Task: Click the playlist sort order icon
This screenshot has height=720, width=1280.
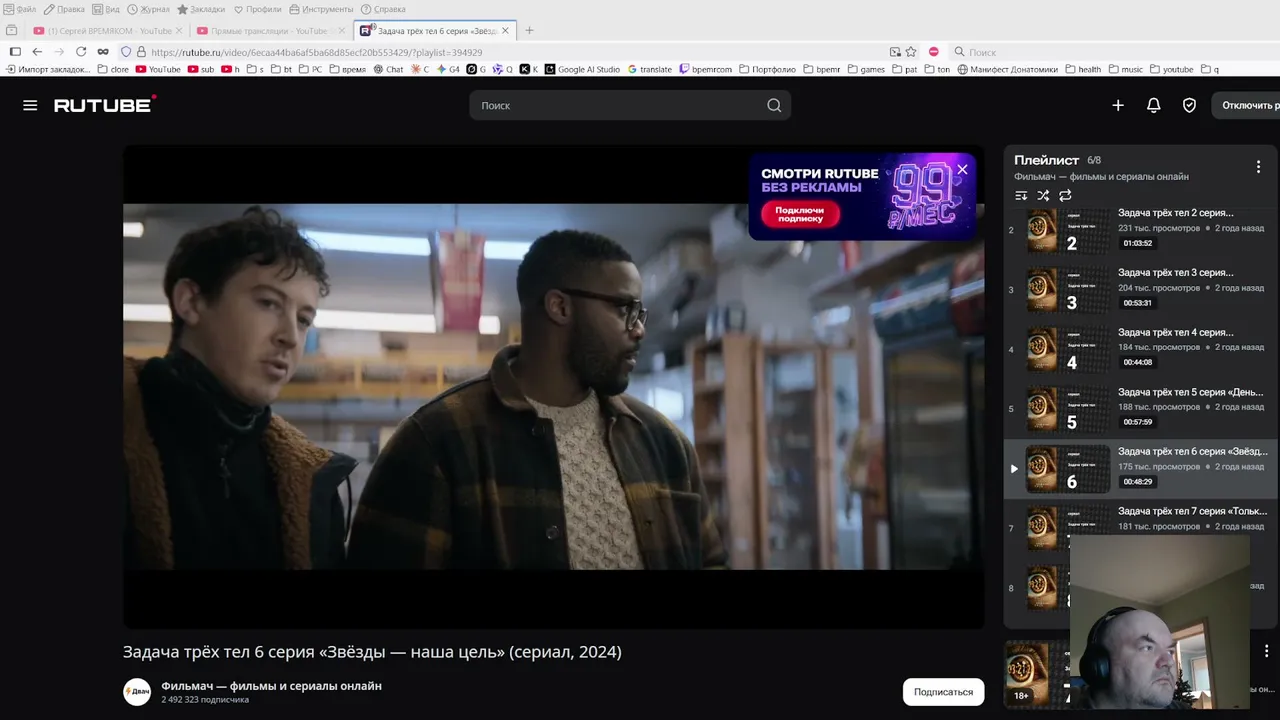Action: click(x=1021, y=196)
